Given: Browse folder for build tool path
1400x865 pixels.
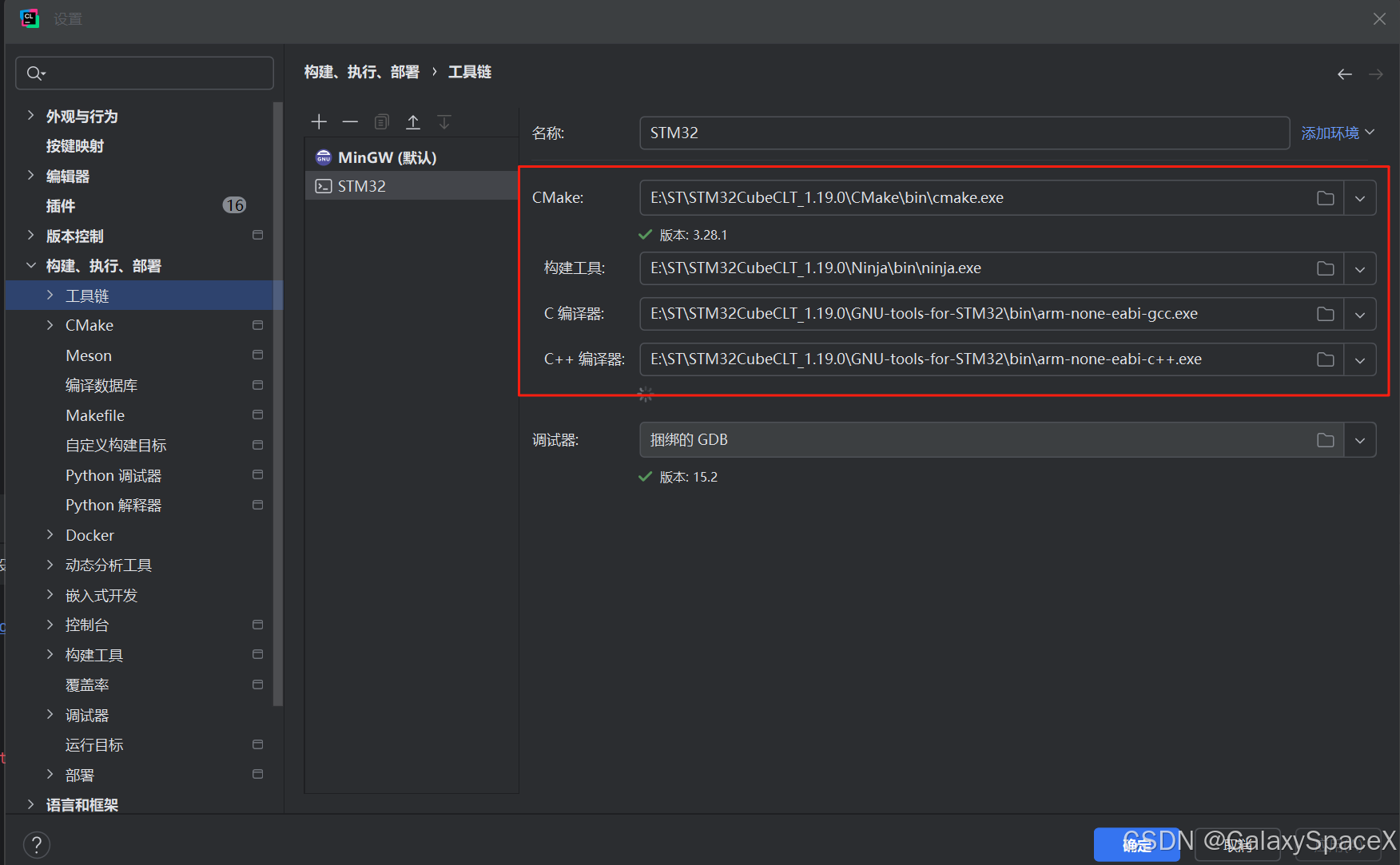Looking at the screenshot, I should click(x=1326, y=268).
